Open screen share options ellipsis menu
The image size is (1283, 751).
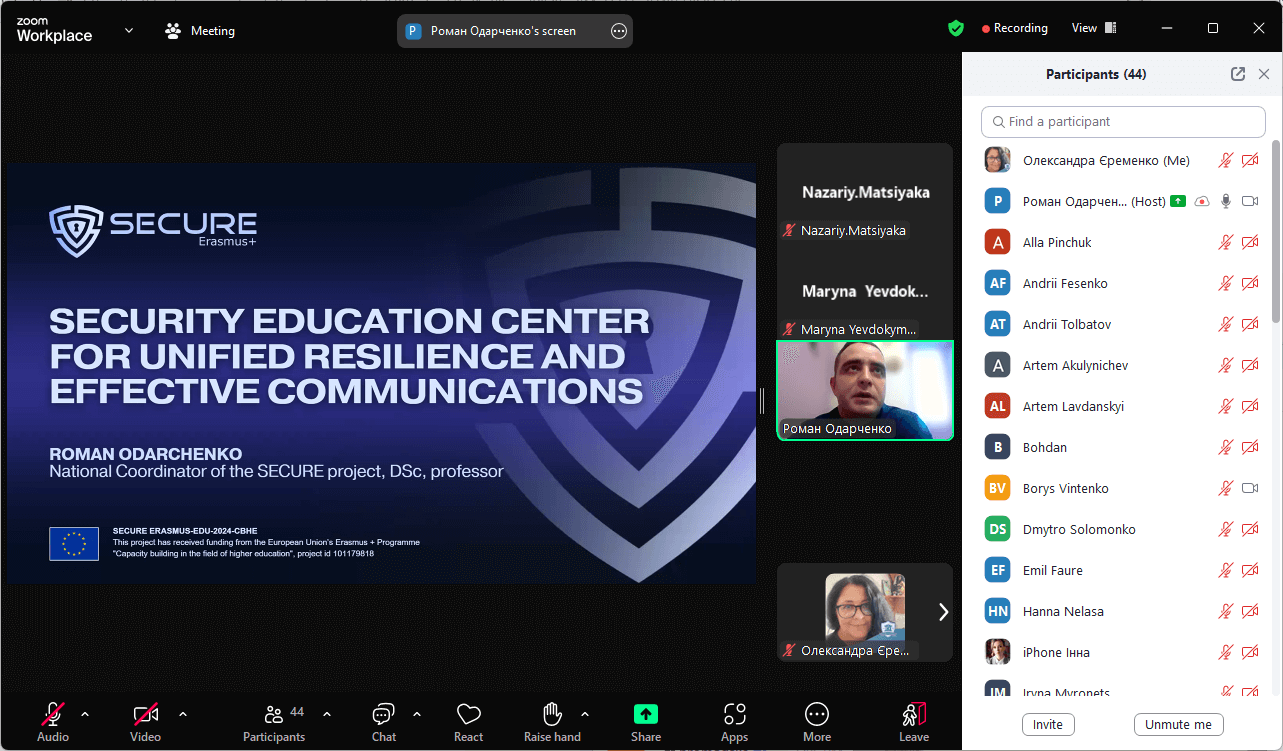(619, 31)
